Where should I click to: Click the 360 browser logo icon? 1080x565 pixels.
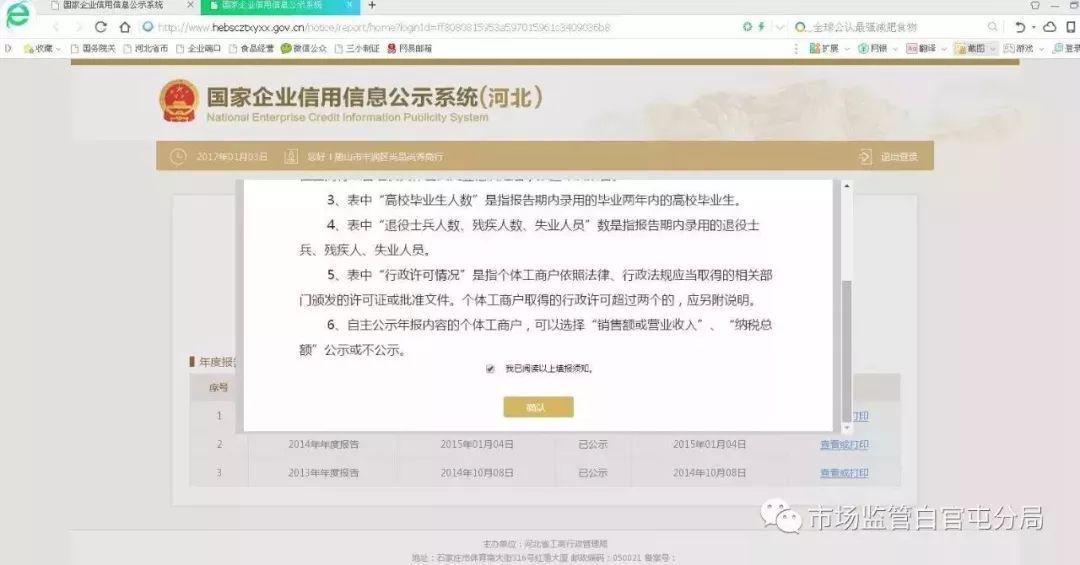(17, 15)
